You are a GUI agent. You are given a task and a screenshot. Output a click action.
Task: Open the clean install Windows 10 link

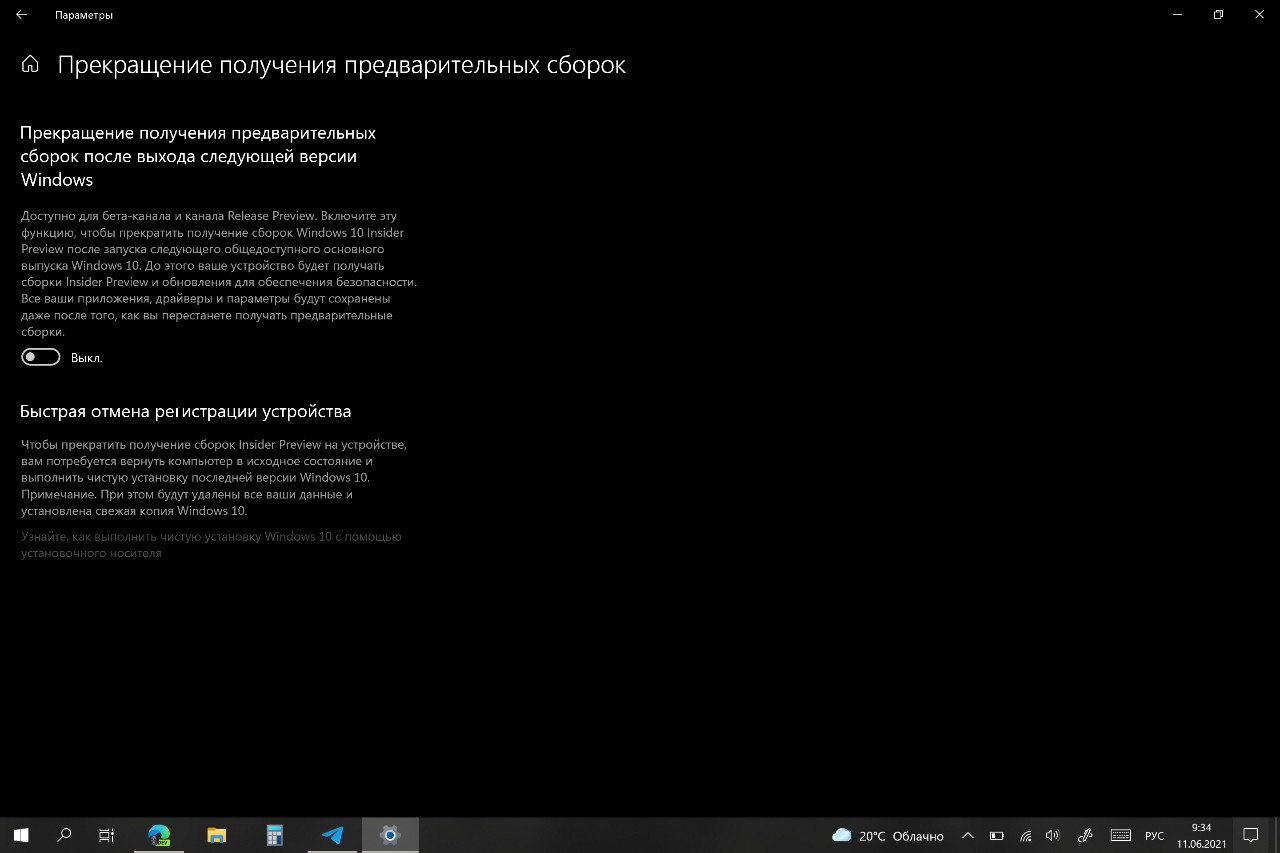click(211, 544)
